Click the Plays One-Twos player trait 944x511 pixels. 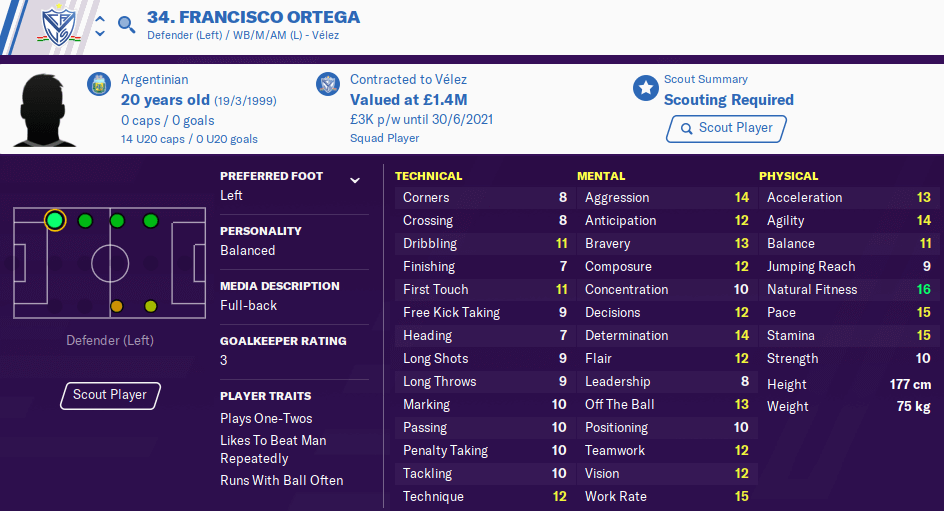click(x=266, y=418)
